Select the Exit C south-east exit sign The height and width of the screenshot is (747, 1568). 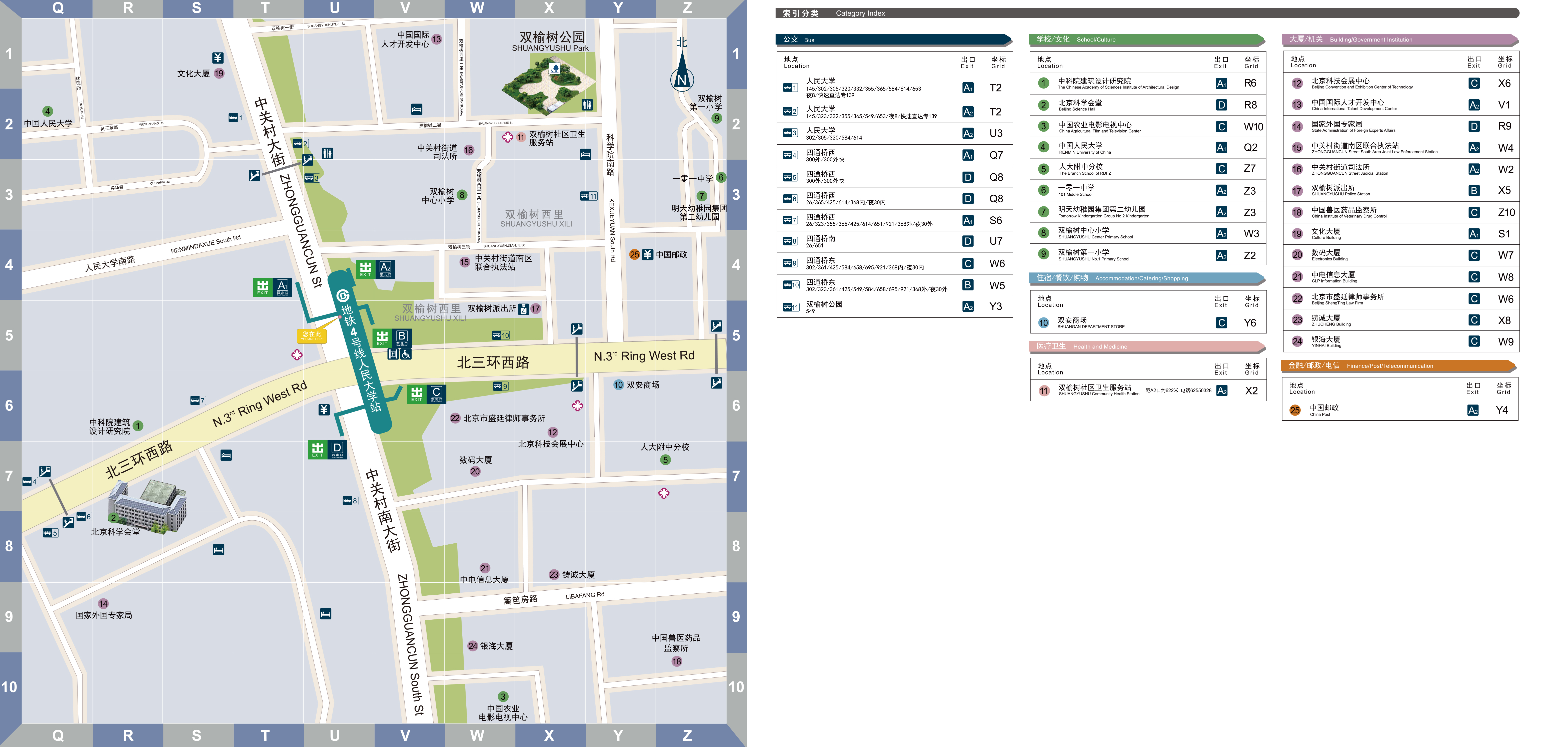click(427, 394)
